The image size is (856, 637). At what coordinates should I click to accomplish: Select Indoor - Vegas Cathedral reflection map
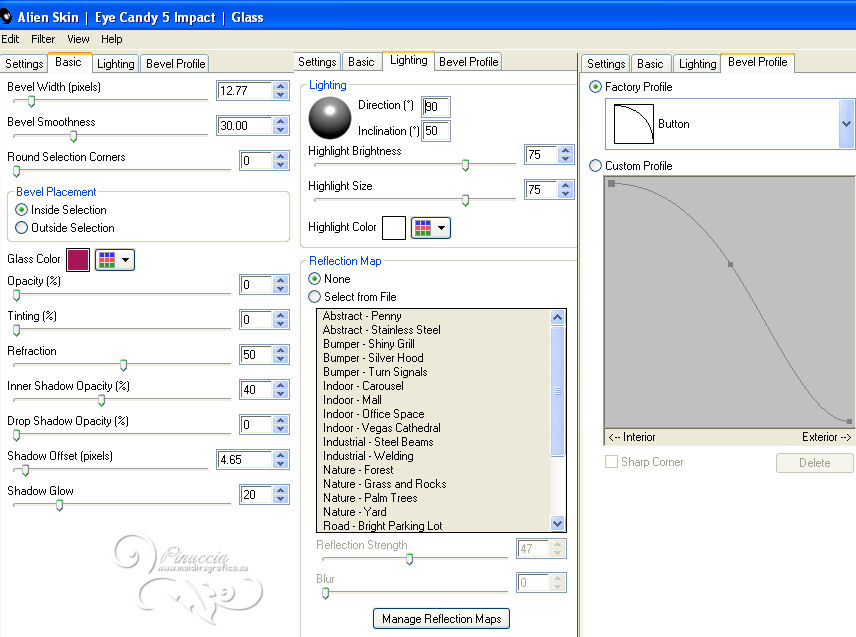[x=382, y=428]
